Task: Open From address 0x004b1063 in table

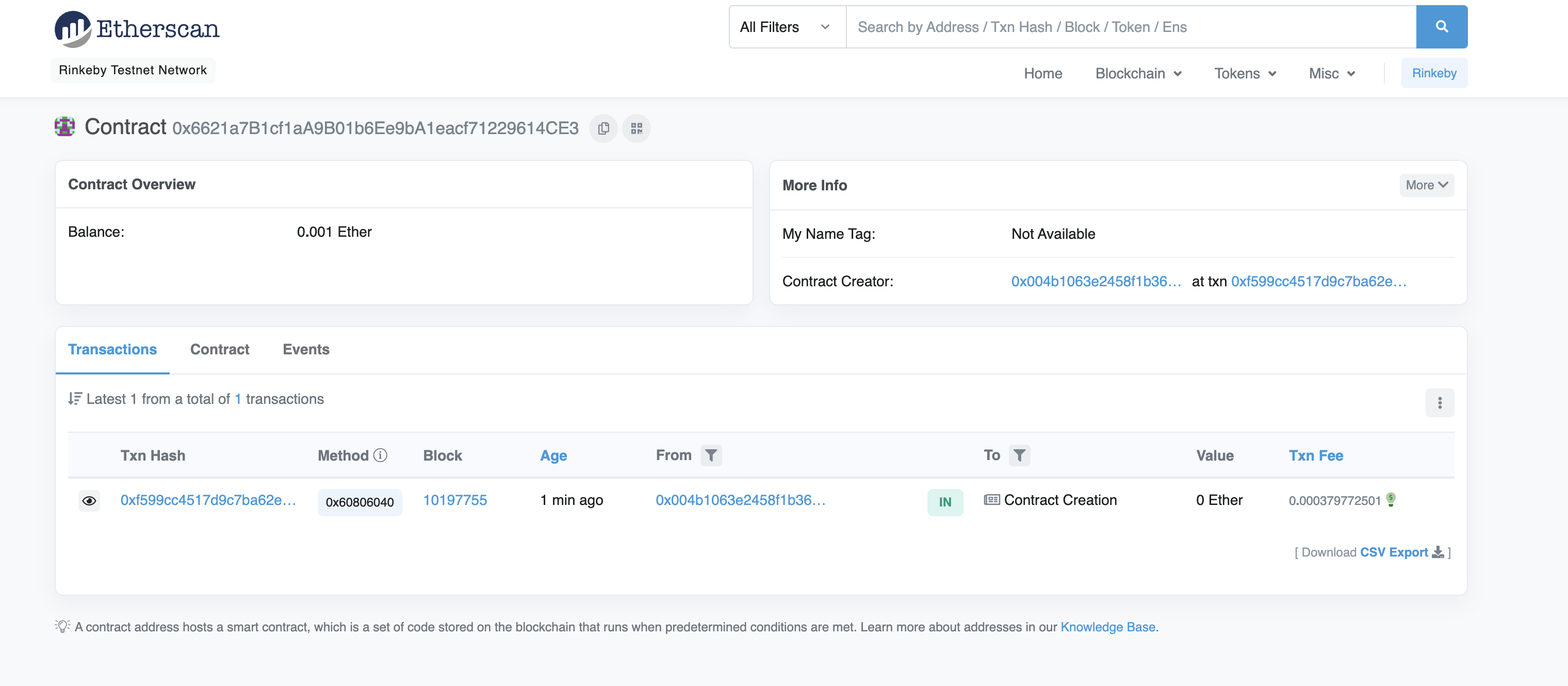Action: [740, 500]
